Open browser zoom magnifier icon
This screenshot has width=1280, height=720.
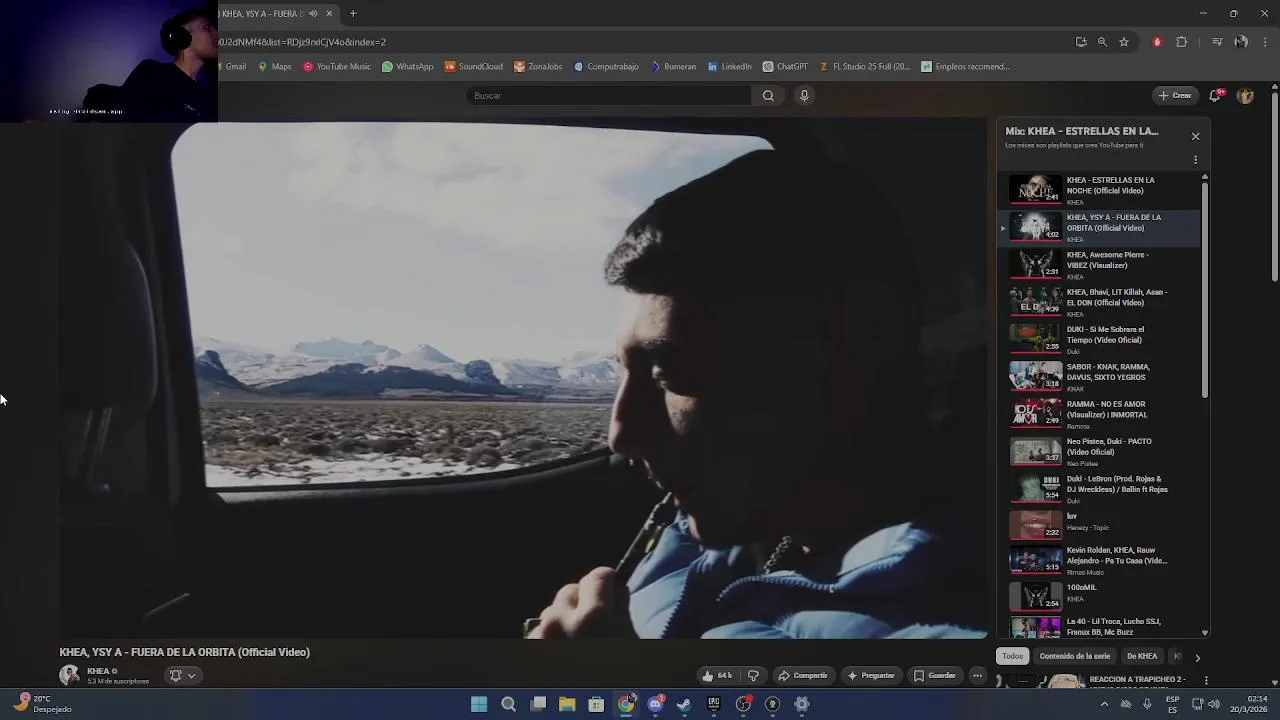coord(1102,42)
